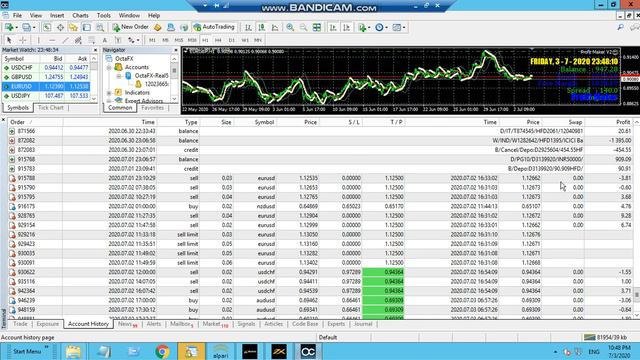Toggle the Terminal window icon

click(87, 27)
